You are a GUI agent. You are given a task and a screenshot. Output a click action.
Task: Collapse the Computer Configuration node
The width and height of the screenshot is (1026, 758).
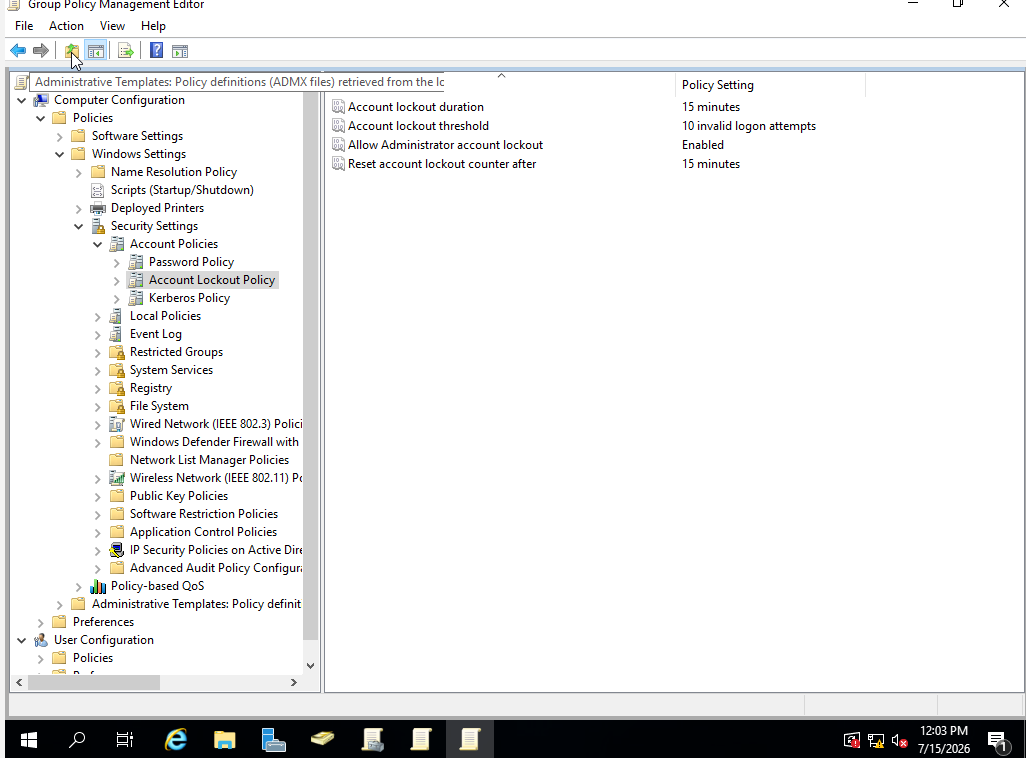[x=22, y=100]
